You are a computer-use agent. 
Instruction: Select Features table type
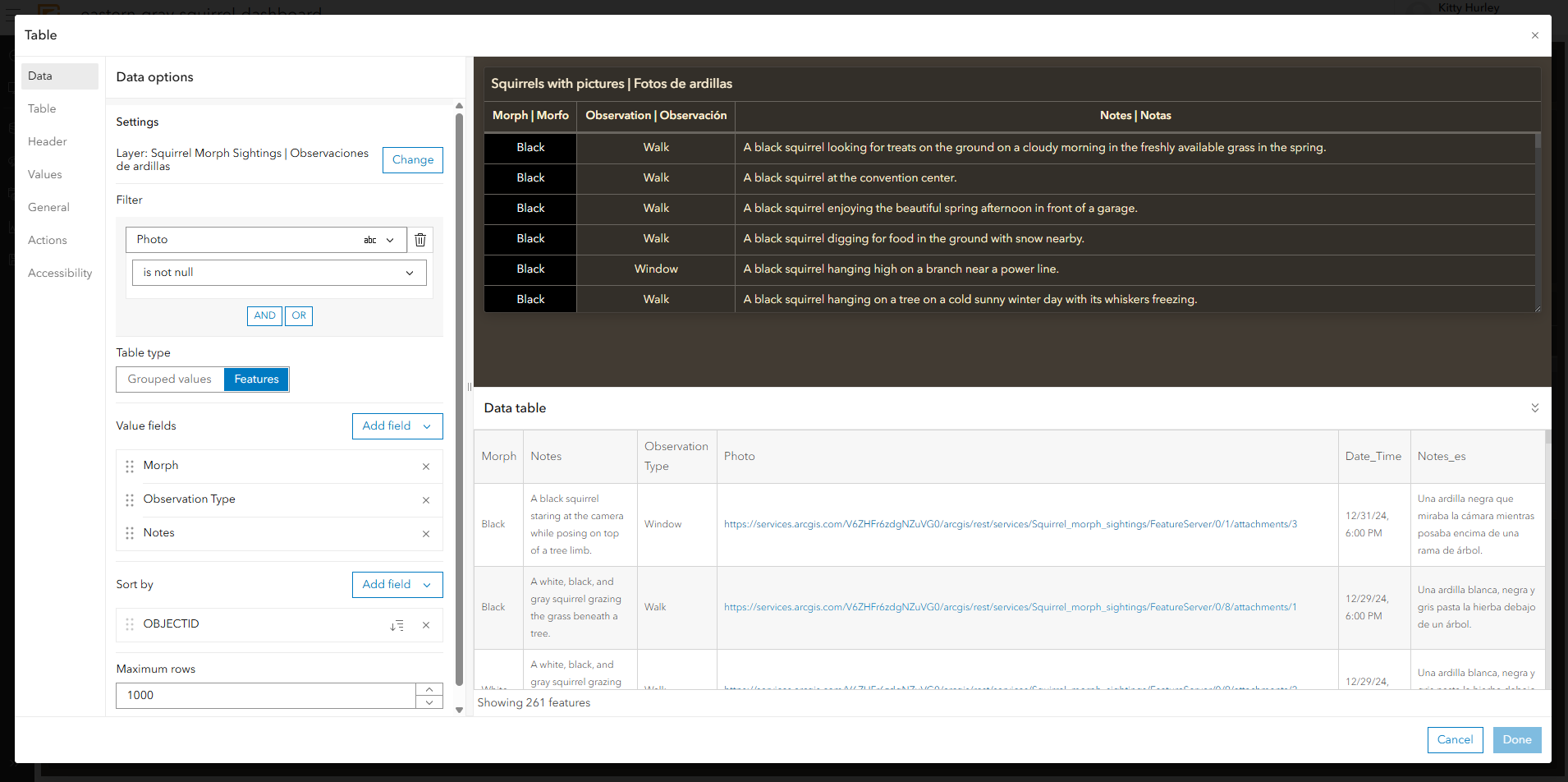pyautogui.click(x=256, y=379)
